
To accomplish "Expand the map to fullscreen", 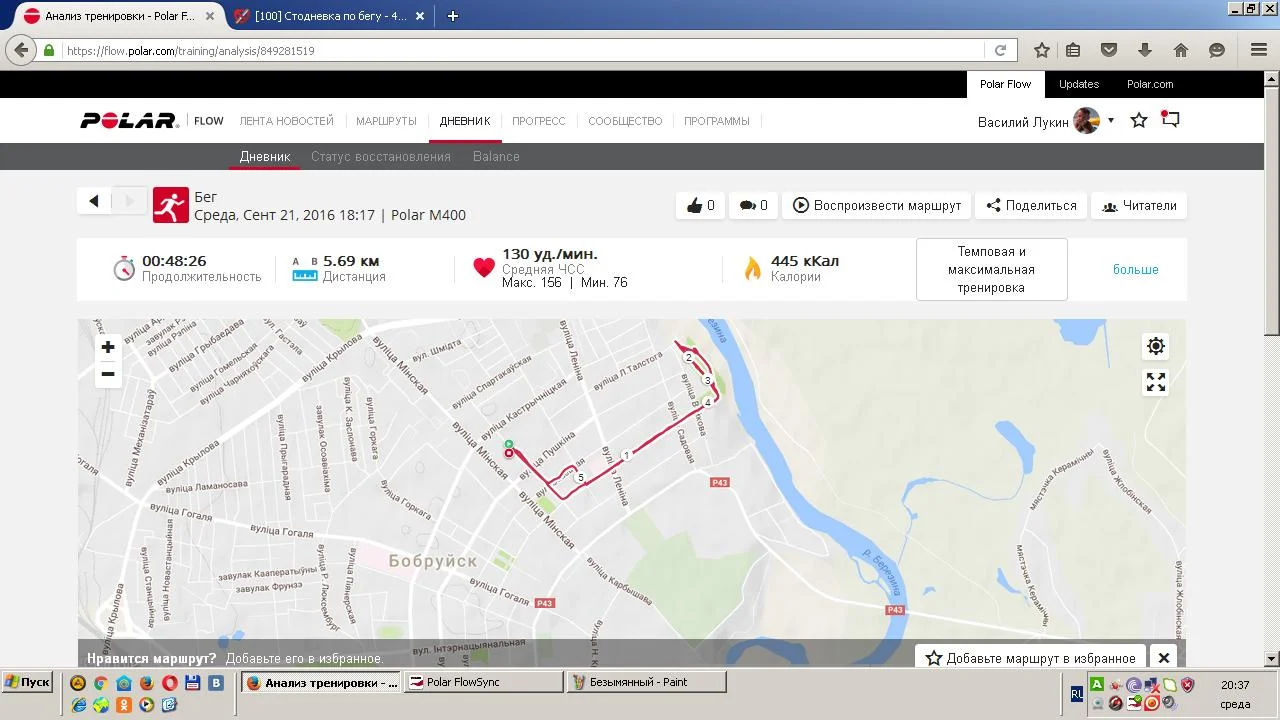I will 1156,382.
